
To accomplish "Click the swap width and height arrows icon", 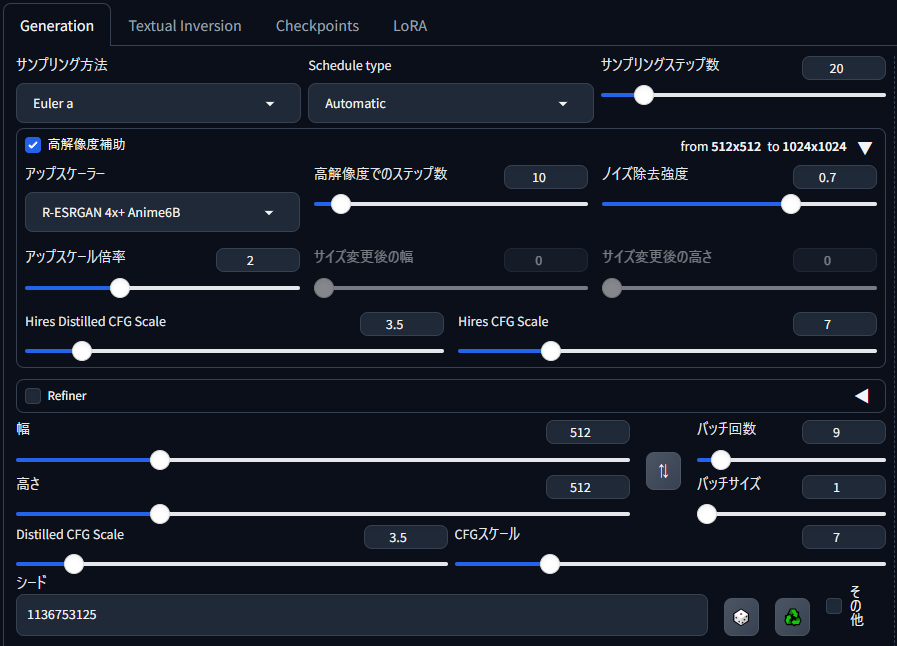I will 663,471.
